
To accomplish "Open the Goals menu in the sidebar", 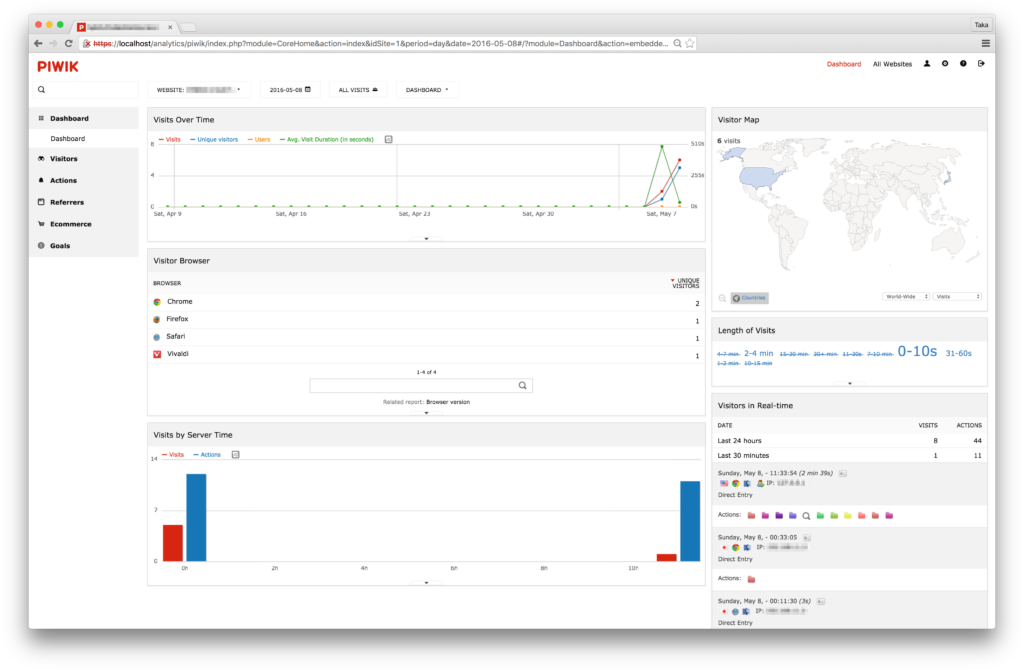I will [x=84, y=246].
